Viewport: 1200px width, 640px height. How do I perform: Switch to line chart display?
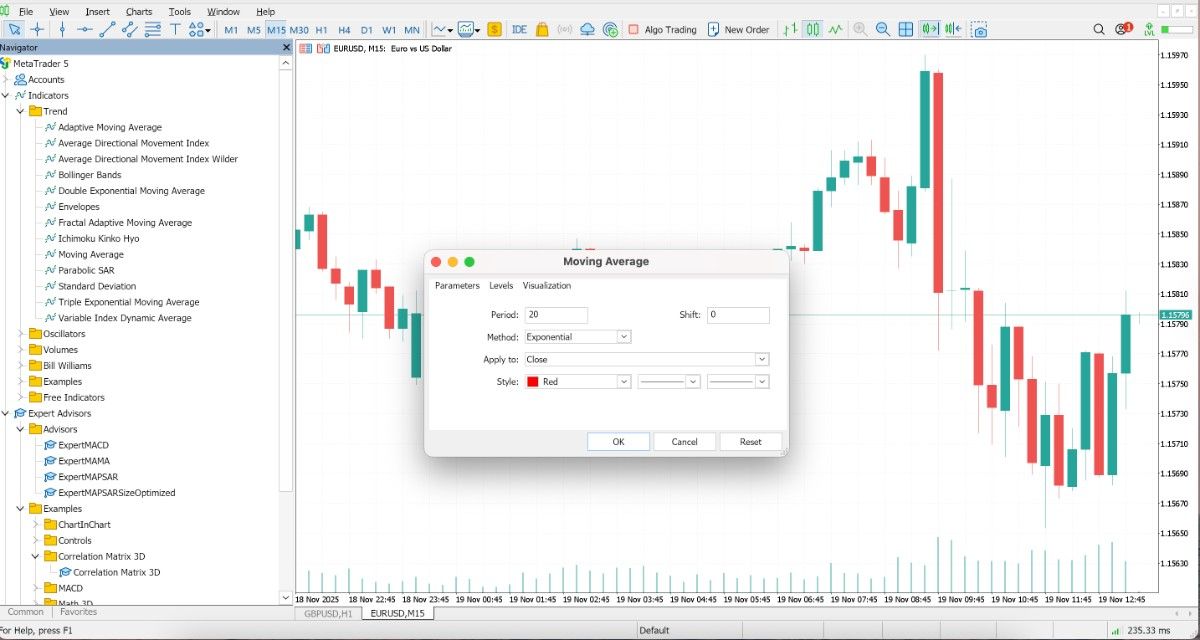click(x=836, y=30)
